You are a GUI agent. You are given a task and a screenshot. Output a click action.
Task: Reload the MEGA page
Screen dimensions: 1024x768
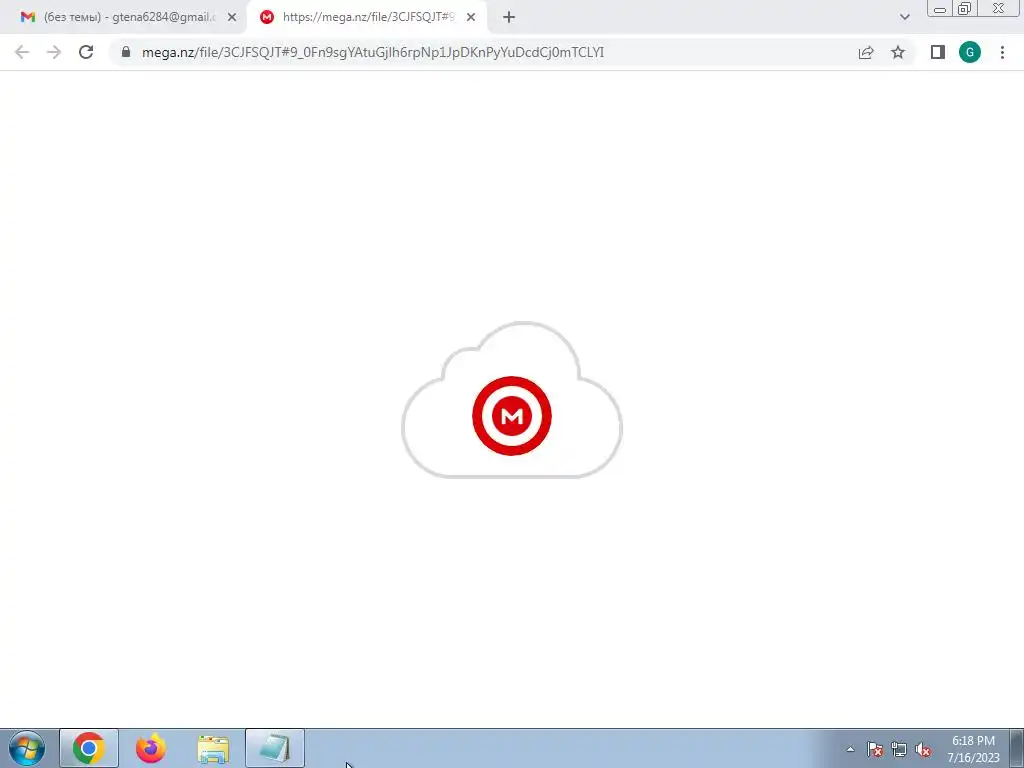86,52
